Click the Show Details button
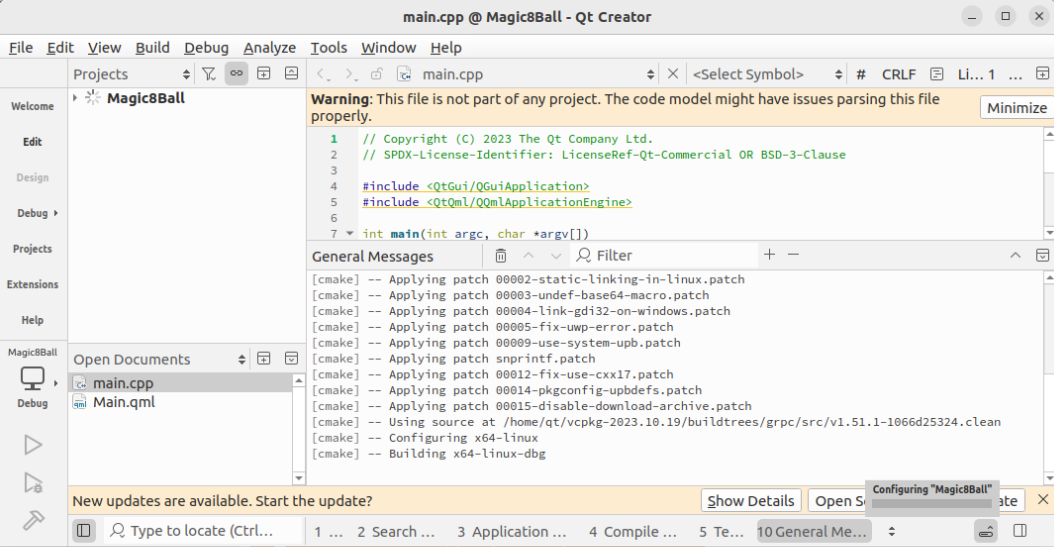This screenshot has width=1054, height=547. pyautogui.click(x=751, y=501)
